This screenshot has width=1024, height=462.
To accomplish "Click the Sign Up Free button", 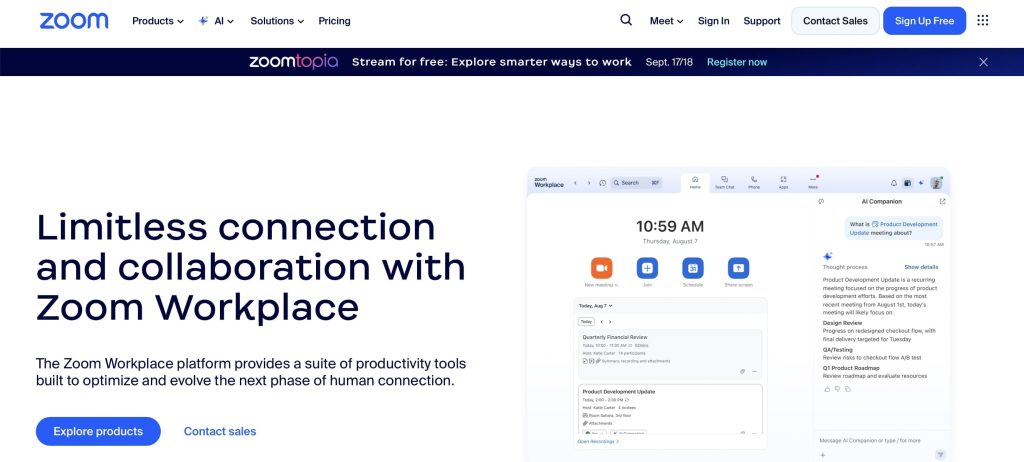I will 924,21.
